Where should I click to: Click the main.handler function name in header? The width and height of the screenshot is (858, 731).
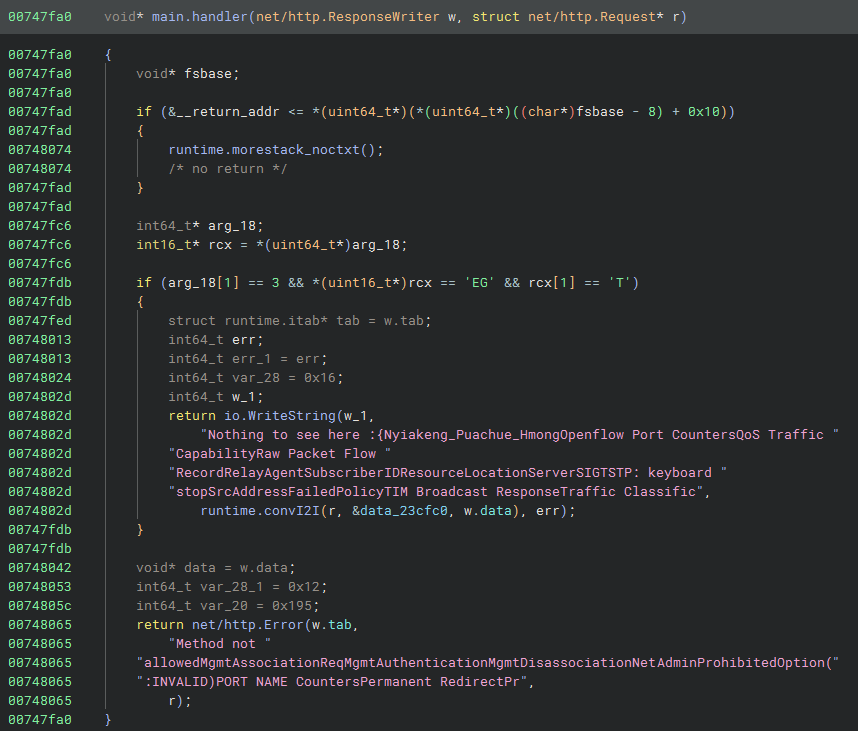tap(198, 18)
